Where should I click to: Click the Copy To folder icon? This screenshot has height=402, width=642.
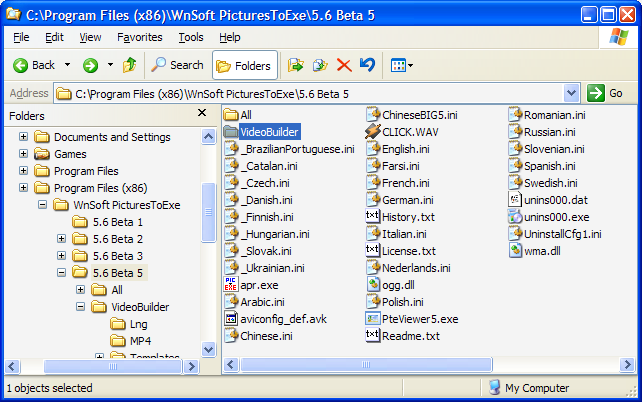(x=320, y=65)
